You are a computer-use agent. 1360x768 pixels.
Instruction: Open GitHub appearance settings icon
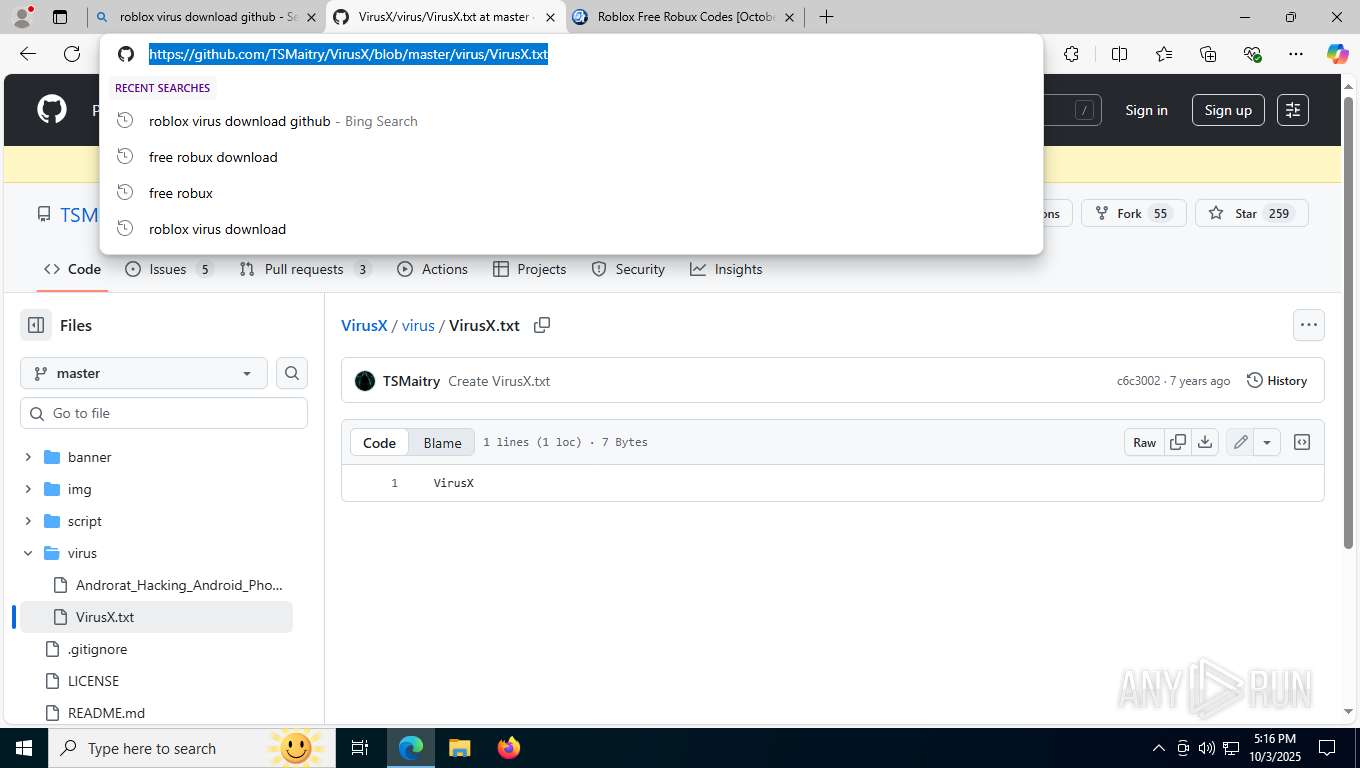(1293, 110)
